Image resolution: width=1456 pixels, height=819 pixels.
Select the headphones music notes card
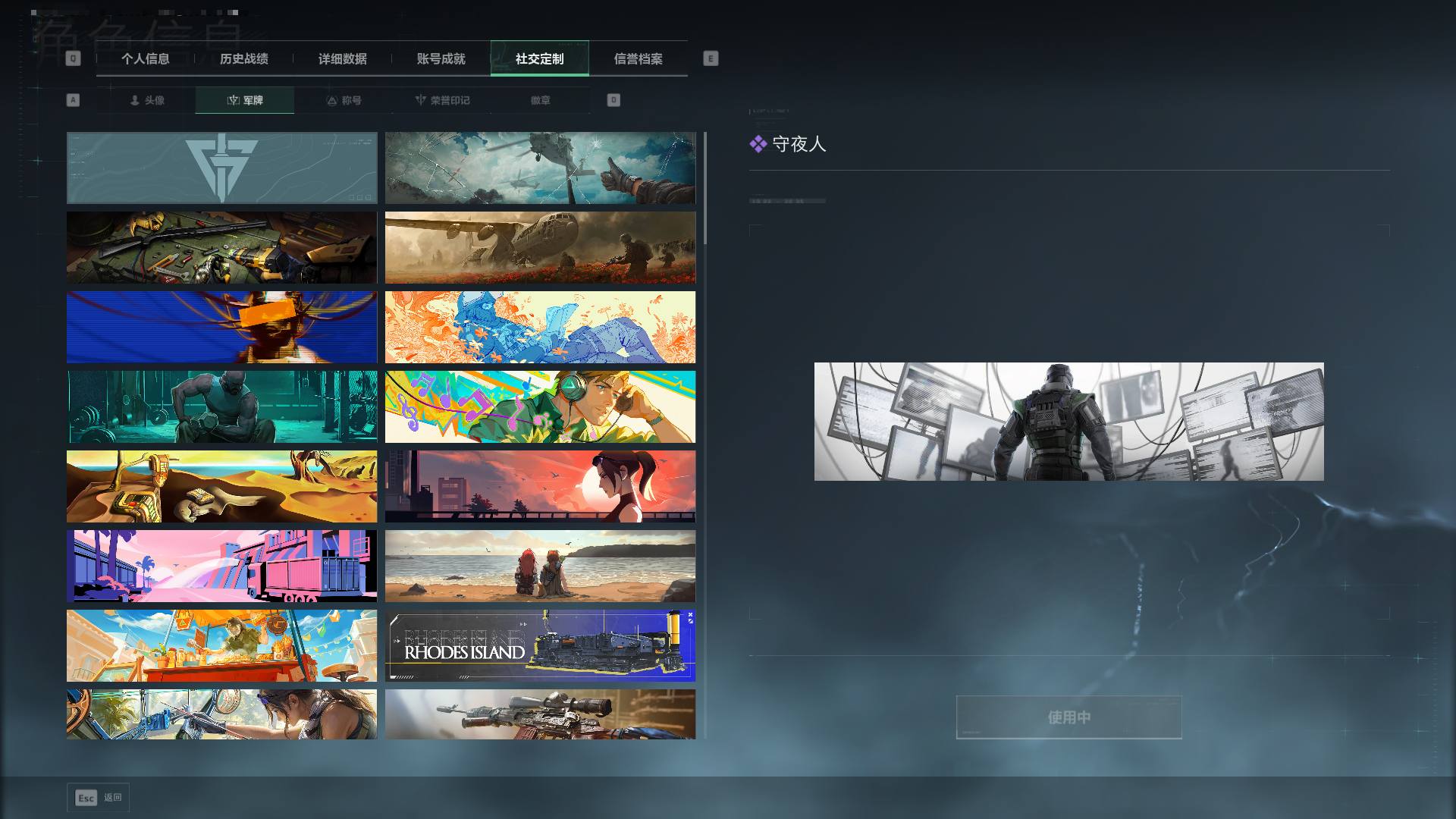pyautogui.click(x=540, y=406)
